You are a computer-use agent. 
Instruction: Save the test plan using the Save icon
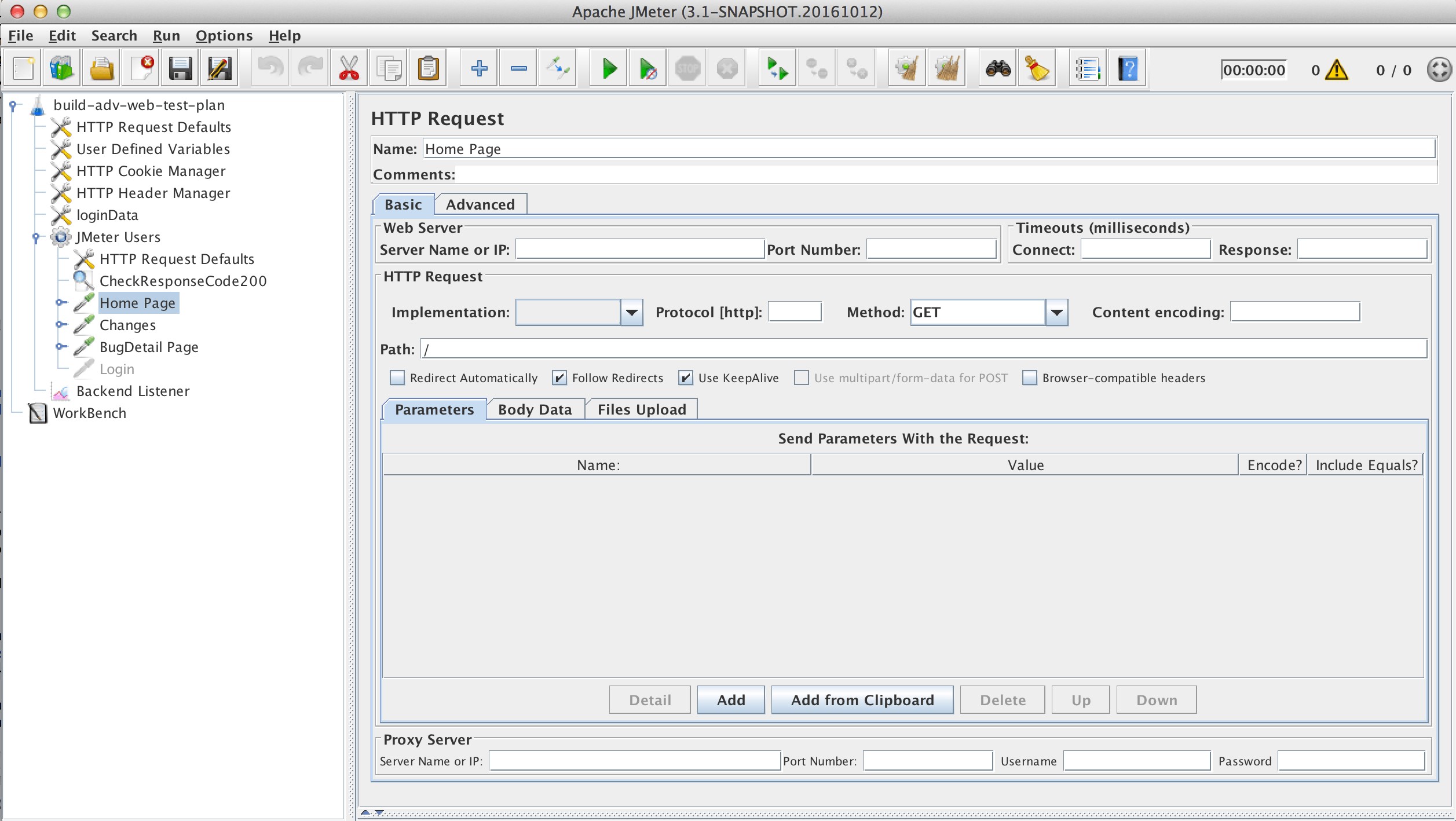click(x=181, y=68)
